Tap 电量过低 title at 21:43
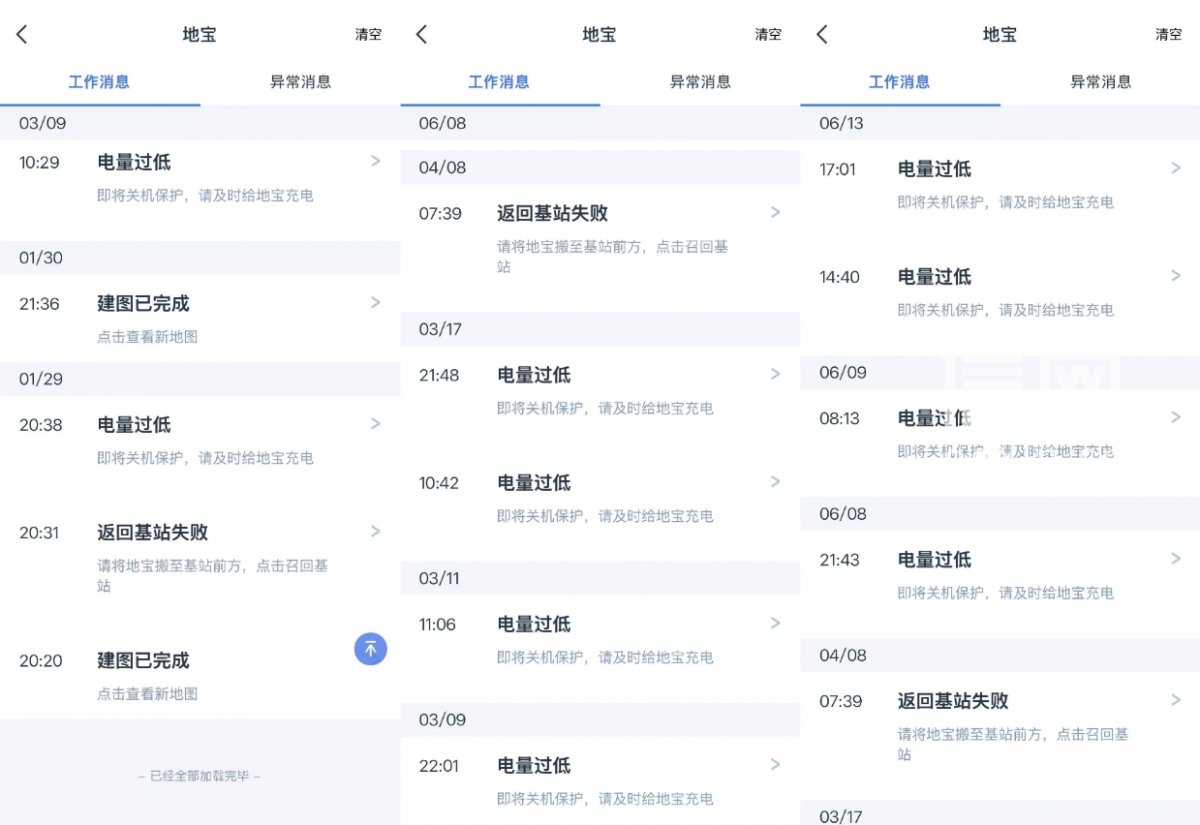The image size is (1200, 825). coord(934,559)
